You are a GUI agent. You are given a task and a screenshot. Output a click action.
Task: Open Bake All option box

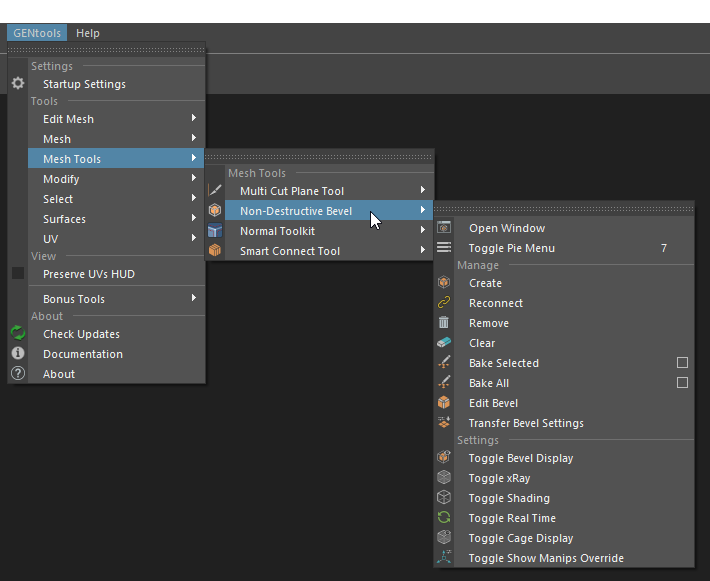(682, 383)
